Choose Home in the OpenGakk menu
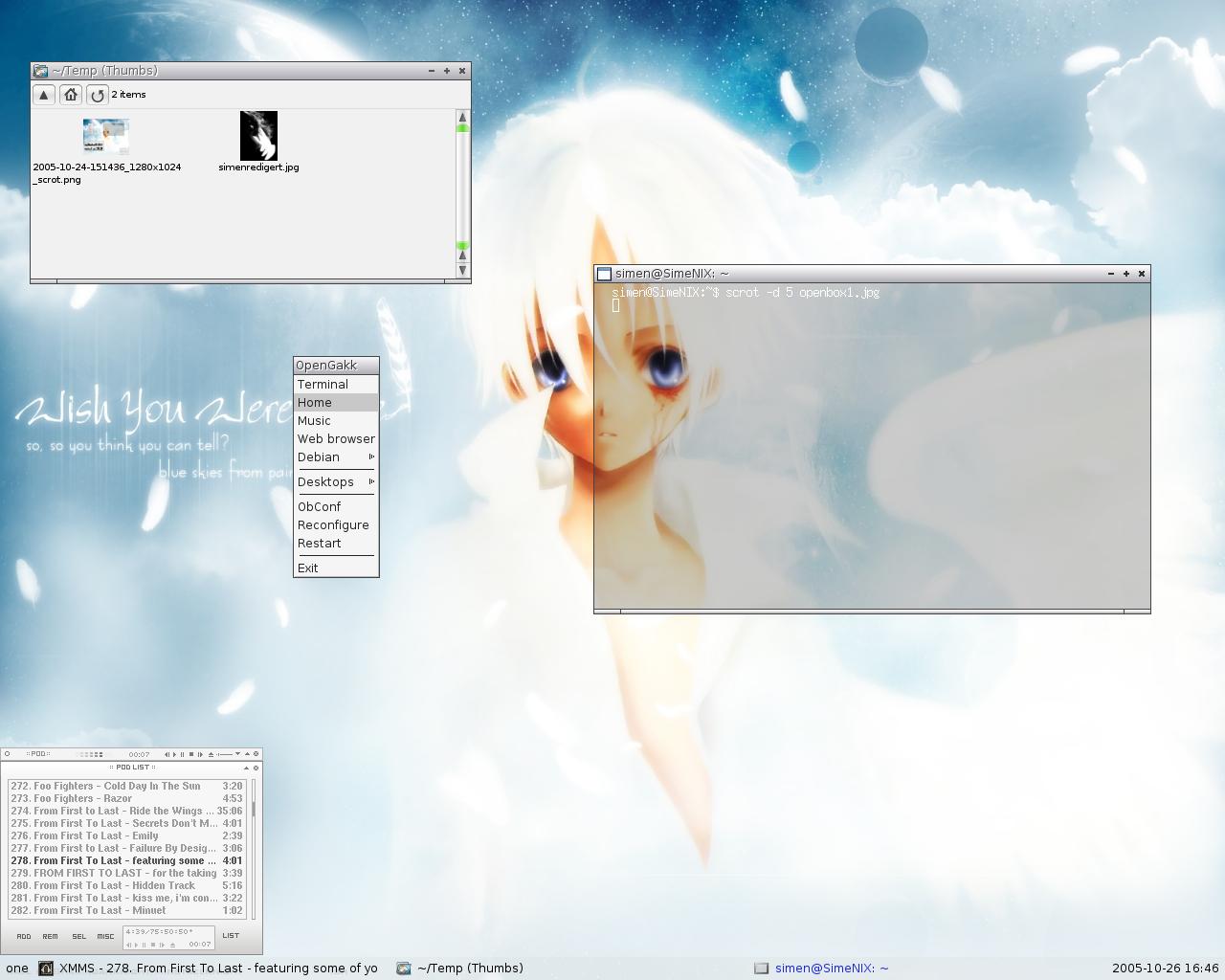This screenshot has height=980, width=1225. tap(336, 402)
